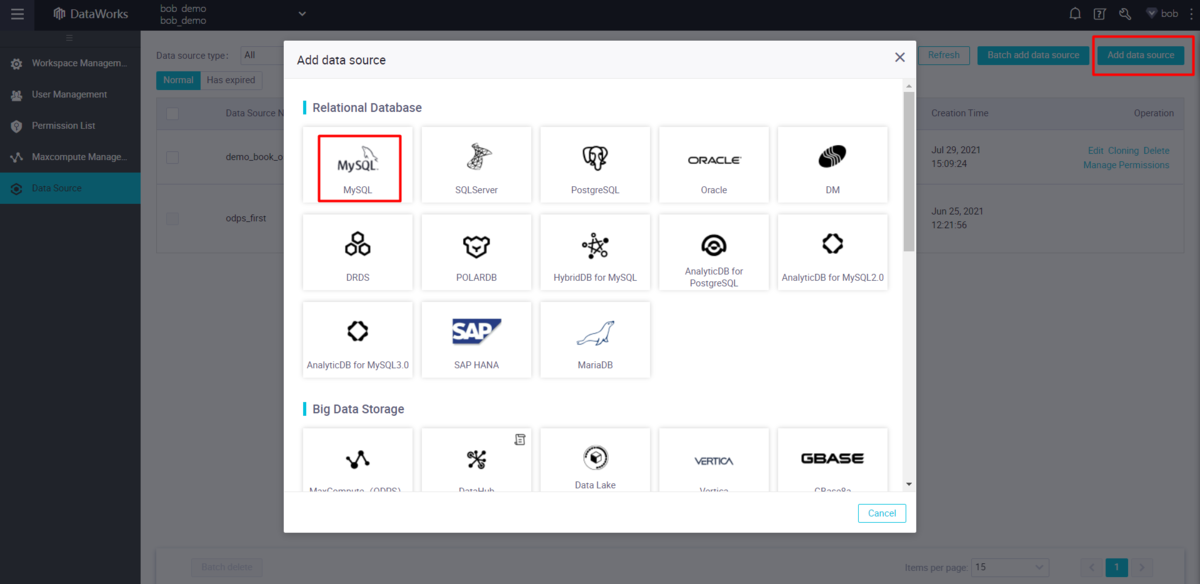Click the Cloning link
Viewport: 1200px width, 584px height.
1123,151
